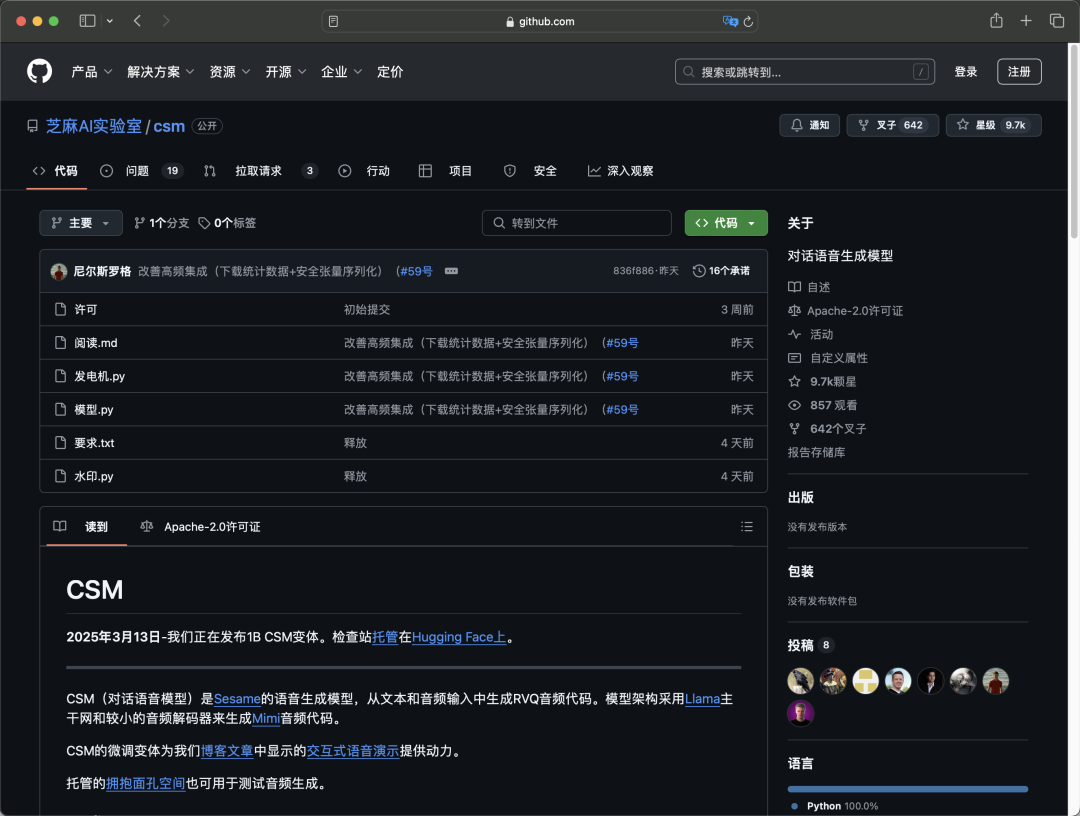Click the 登录 sign-in link

click(x=966, y=72)
